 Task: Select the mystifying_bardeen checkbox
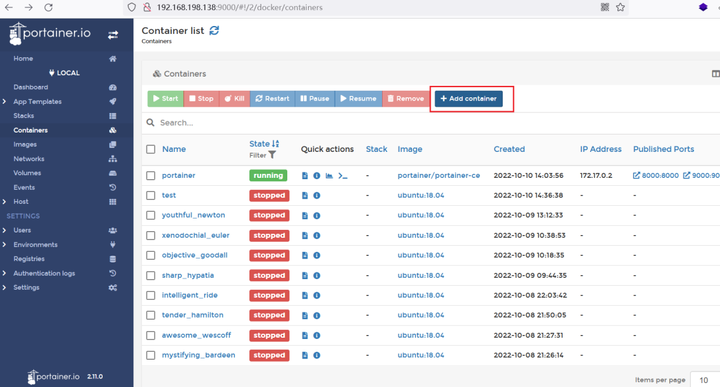pyautogui.click(x=151, y=355)
